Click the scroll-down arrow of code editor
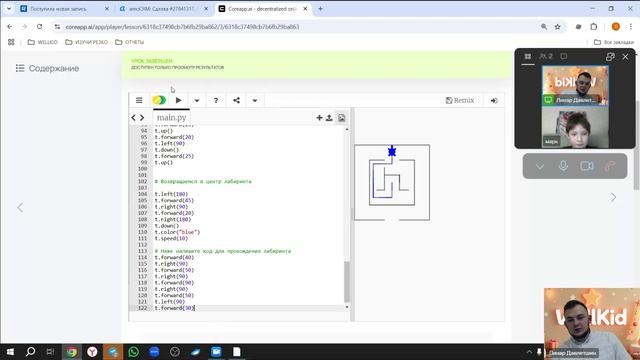 tap(347, 307)
